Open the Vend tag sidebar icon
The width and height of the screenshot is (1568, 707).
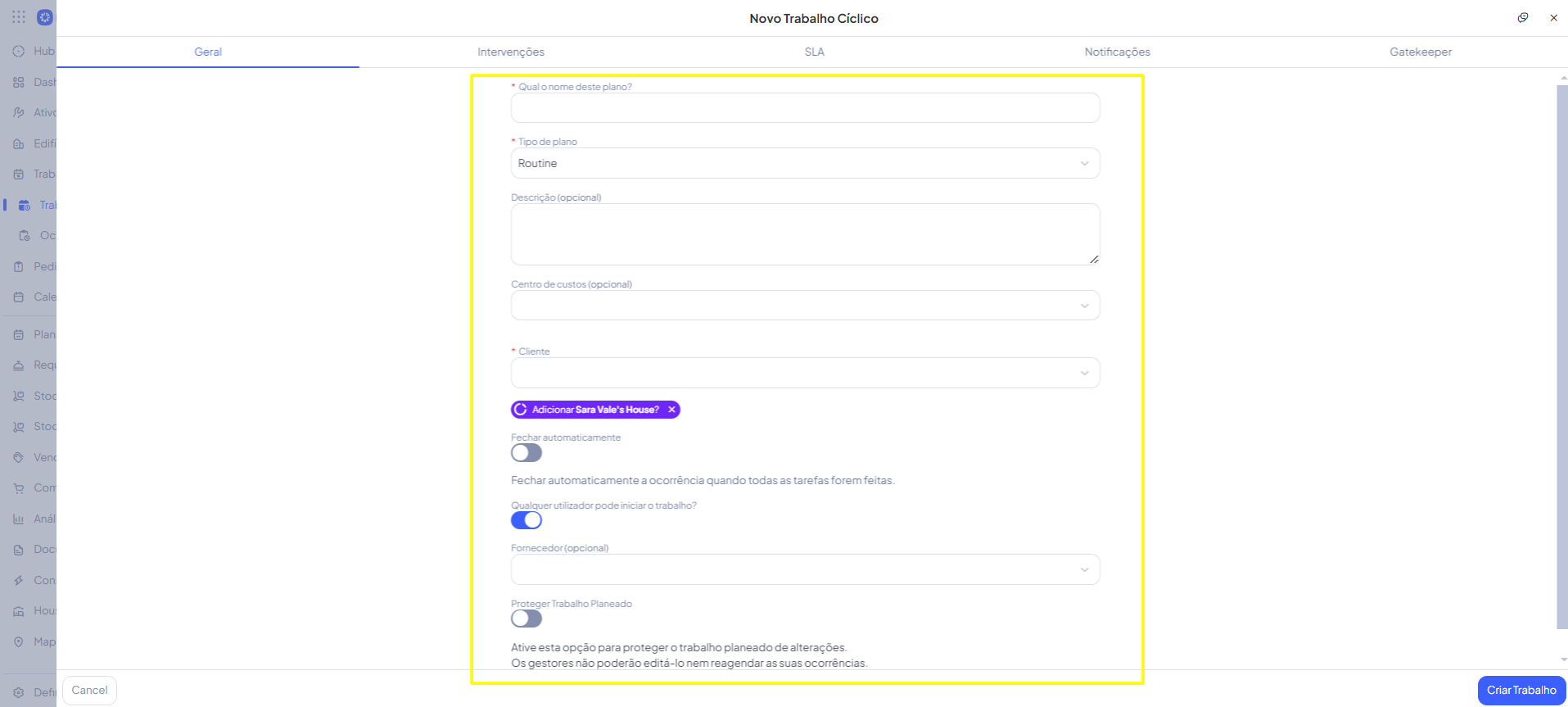pyautogui.click(x=19, y=457)
